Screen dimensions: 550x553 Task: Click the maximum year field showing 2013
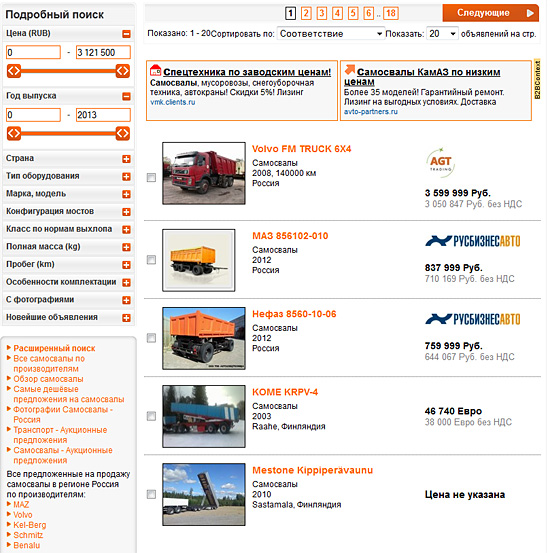click(103, 115)
